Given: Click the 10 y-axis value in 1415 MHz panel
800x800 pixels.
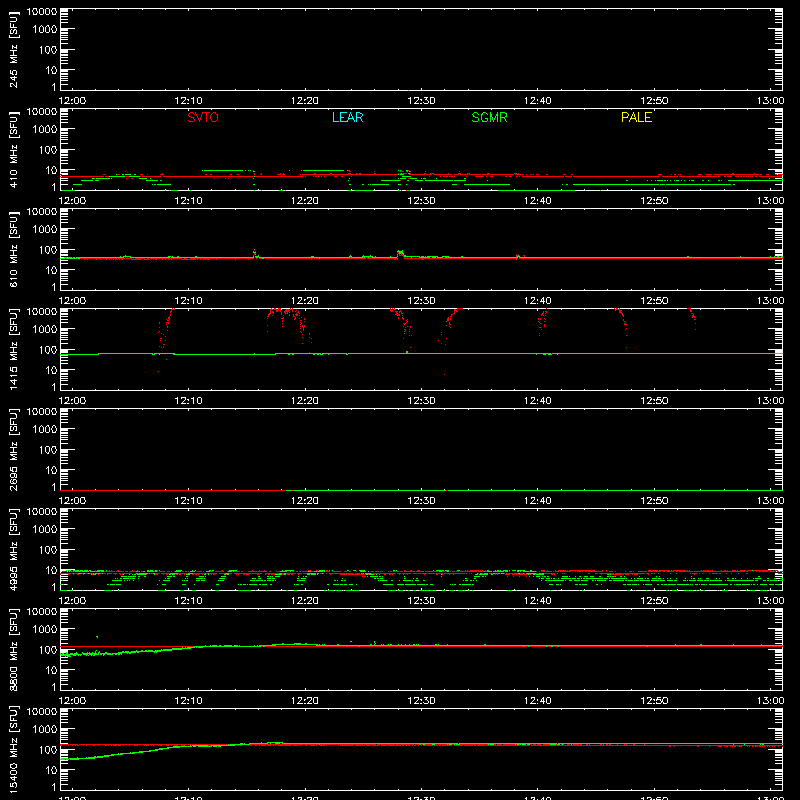Looking at the screenshot, I should pyautogui.click(x=51, y=370).
